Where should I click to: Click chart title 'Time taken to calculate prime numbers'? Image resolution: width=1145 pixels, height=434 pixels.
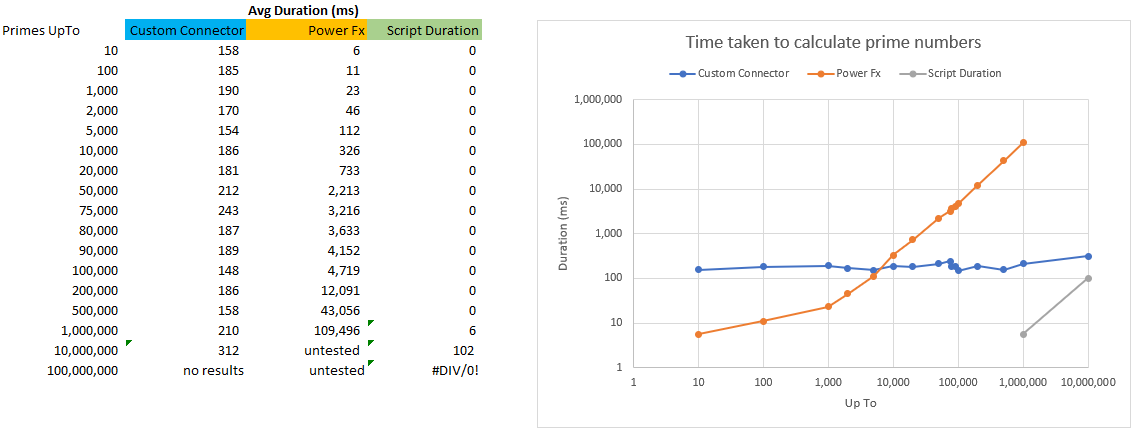click(x=832, y=42)
